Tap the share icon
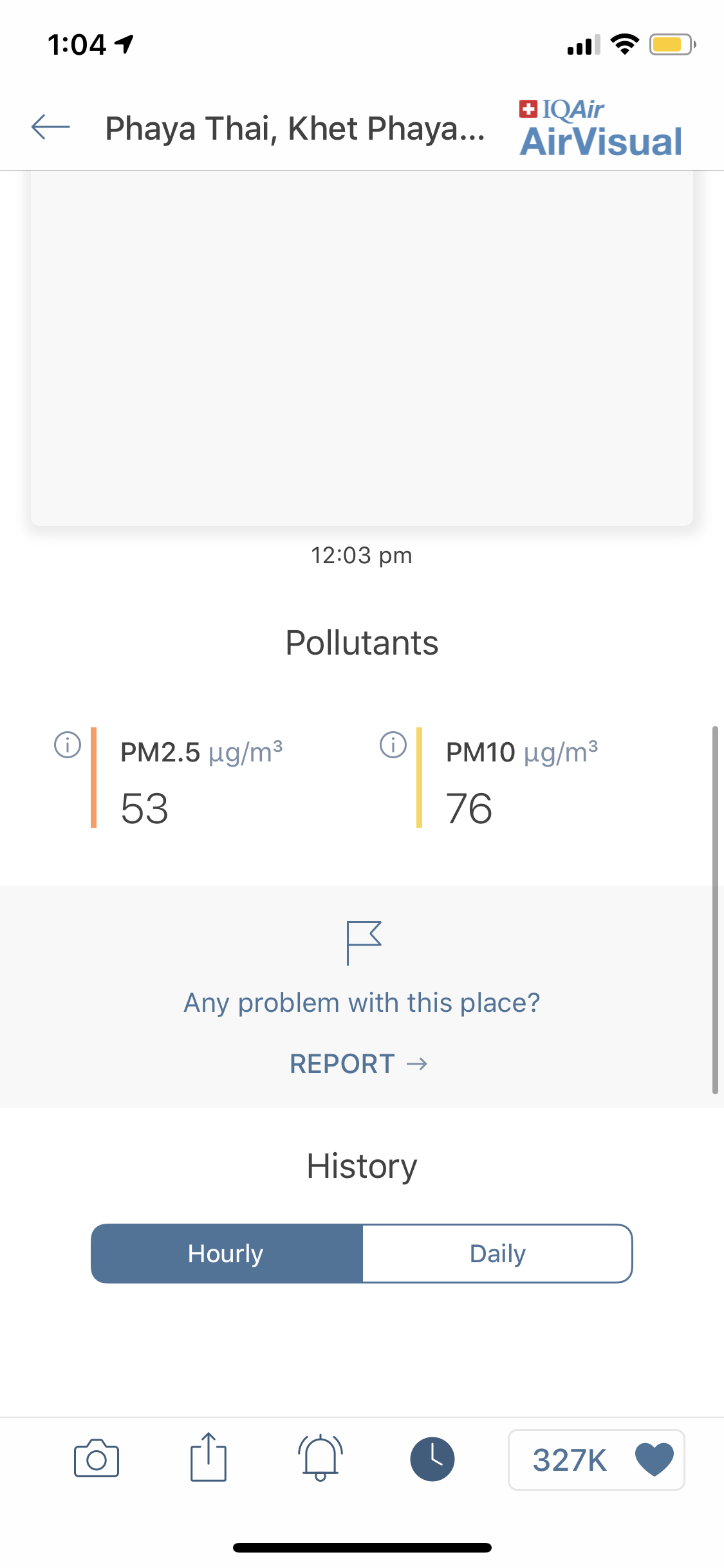 (x=209, y=1457)
